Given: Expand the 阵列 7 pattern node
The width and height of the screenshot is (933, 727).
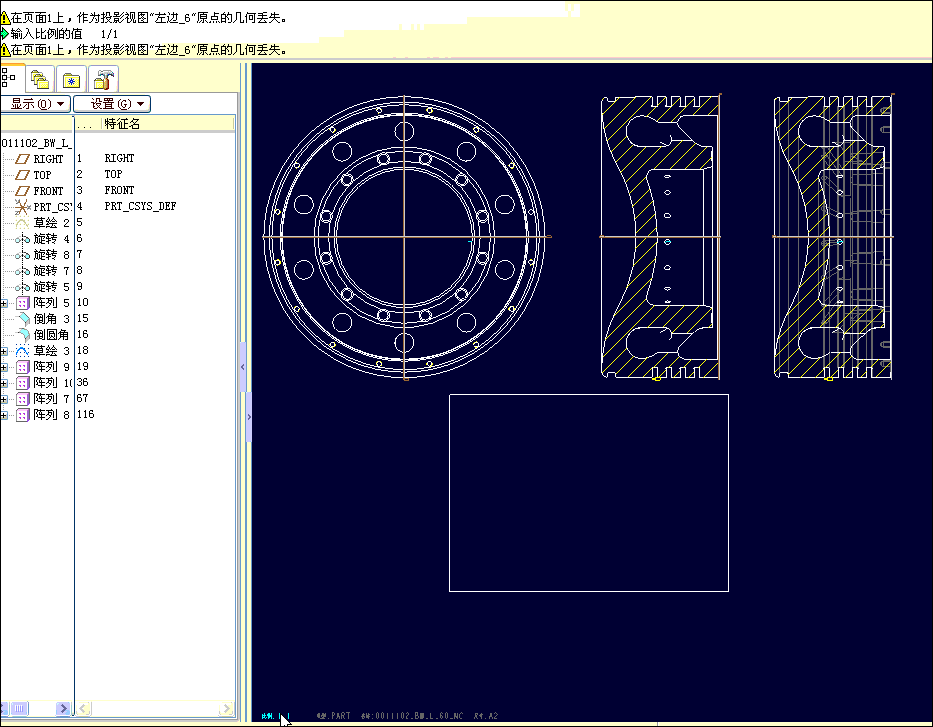Looking at the screenshot, I should 4,400.
